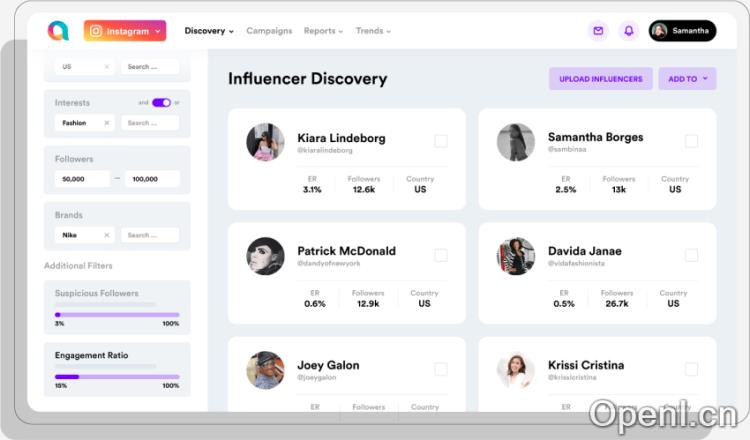Toggle the Interests and/or switch
The image size is (750, 440).
pos(160,102)
